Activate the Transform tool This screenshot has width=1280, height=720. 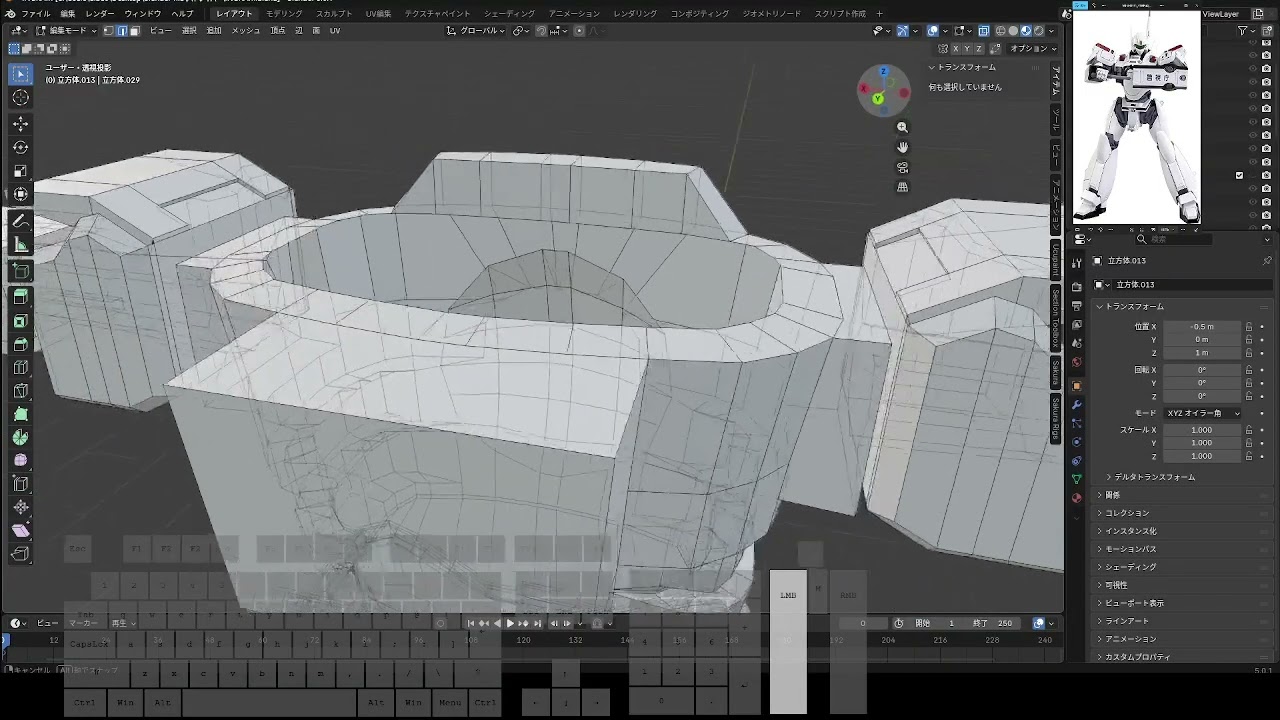pos(21,195)
